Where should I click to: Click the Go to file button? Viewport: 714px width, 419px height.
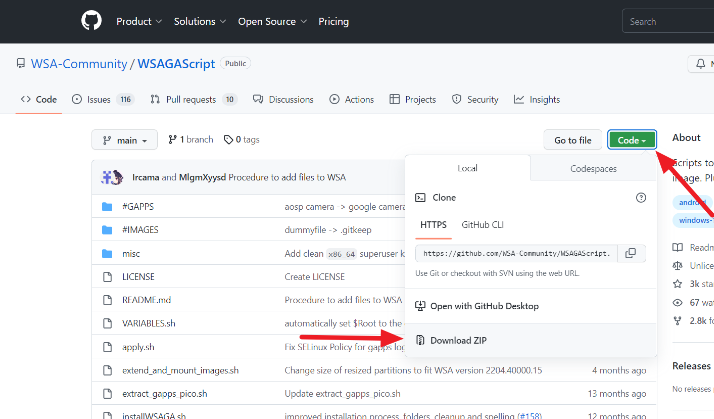point(572,140)
